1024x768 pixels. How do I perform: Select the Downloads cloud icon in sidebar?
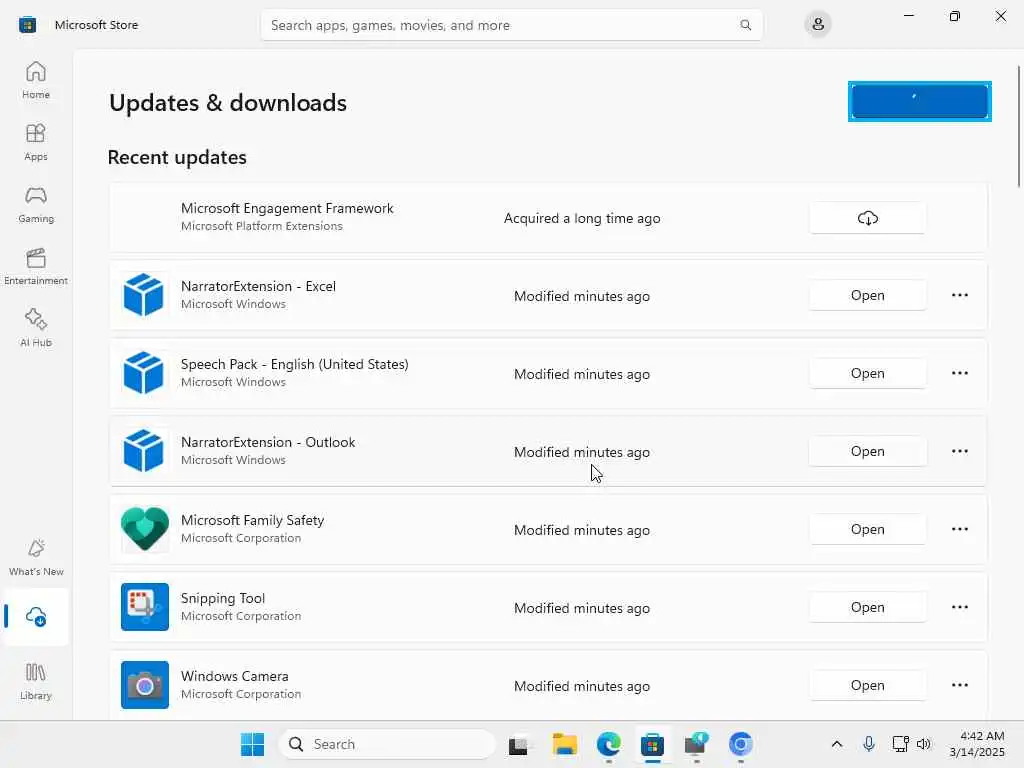coord(36,616)
